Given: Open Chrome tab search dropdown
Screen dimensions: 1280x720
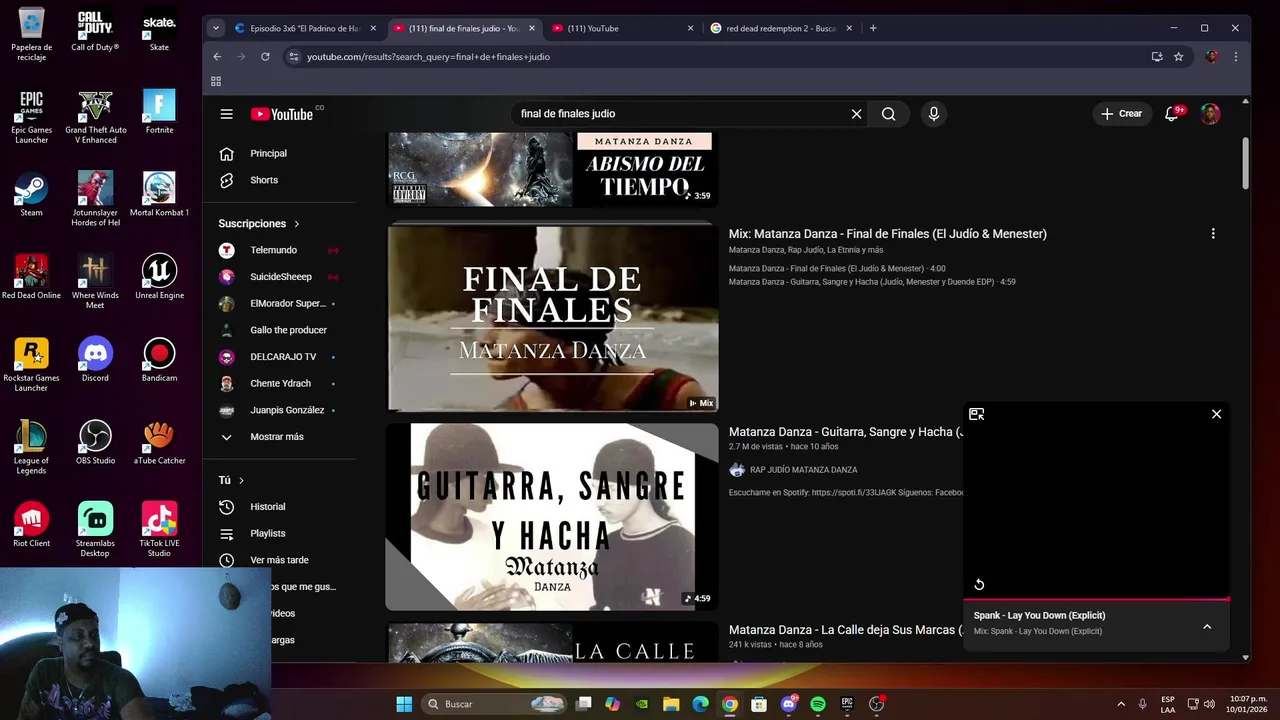Looking at the screenshot, I should point(215,28).
